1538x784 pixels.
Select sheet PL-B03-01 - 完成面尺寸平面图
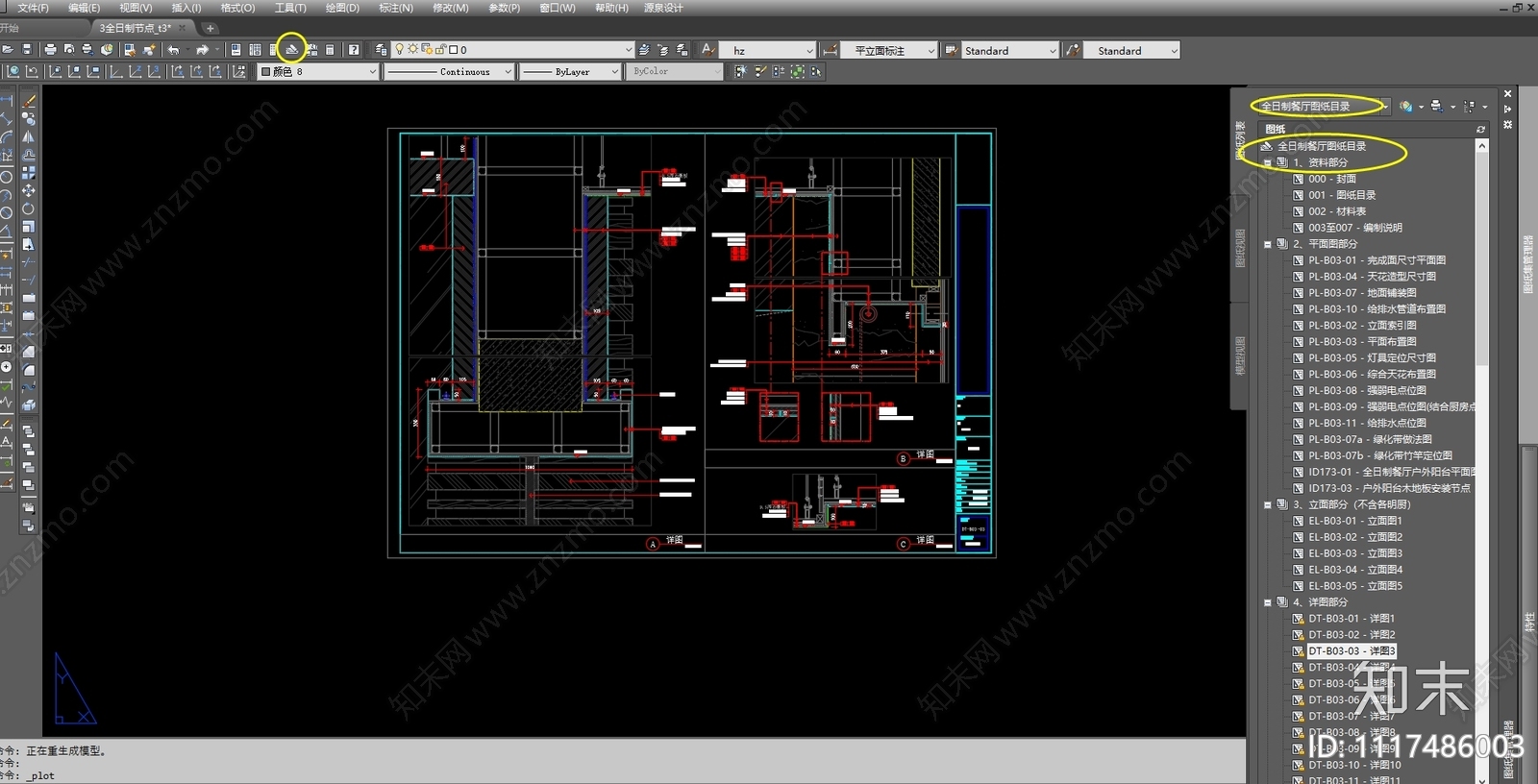pyautogui.click(x=1377, y=260)
